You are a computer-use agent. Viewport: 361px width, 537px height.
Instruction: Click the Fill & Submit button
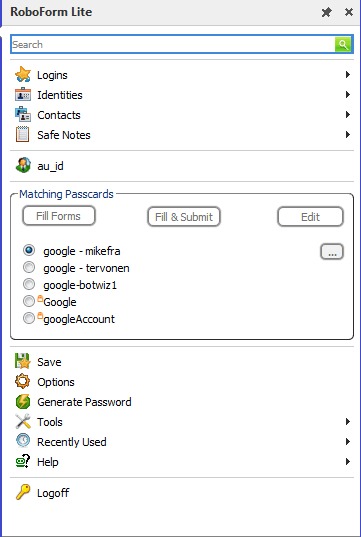point(184,216)
